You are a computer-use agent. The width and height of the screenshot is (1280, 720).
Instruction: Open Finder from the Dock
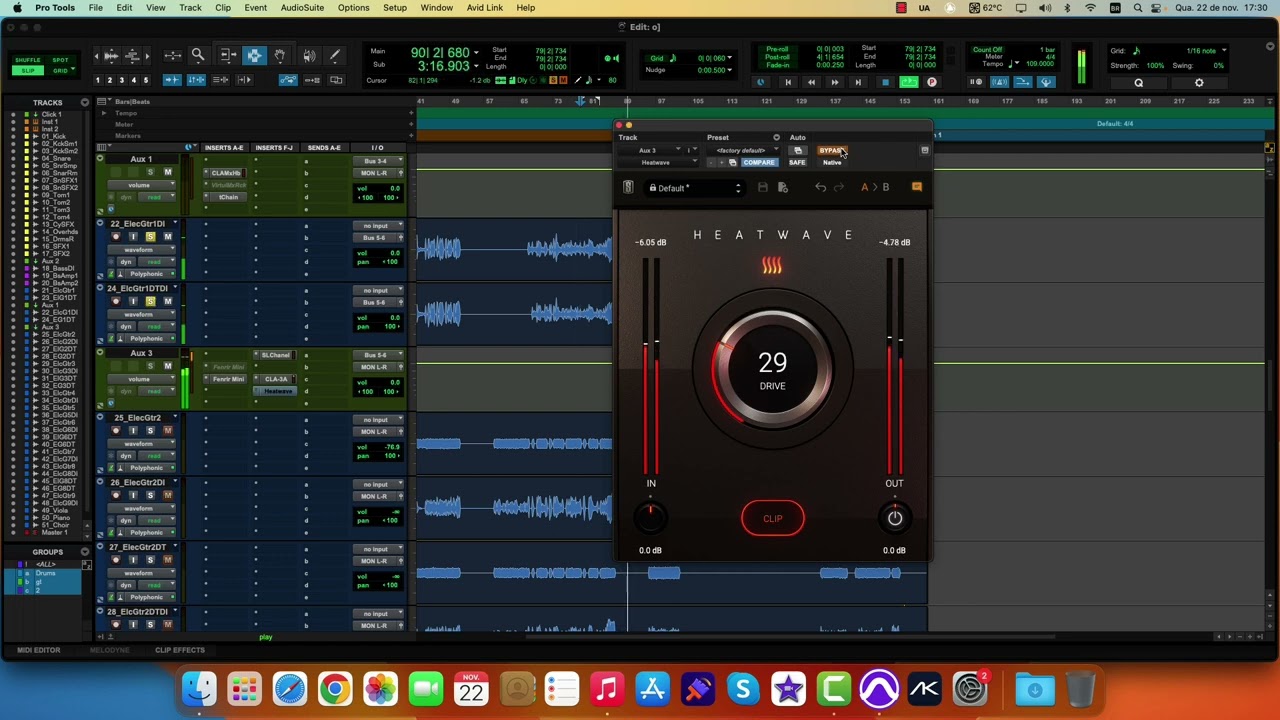[199, 689]
